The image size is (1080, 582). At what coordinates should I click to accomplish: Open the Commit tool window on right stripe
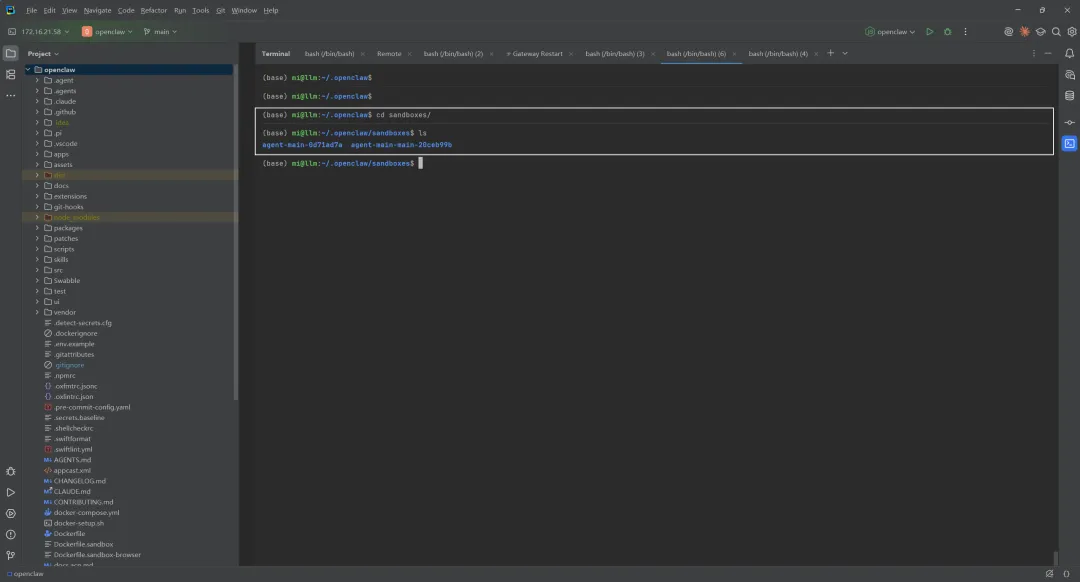[x=1069, y=123]
